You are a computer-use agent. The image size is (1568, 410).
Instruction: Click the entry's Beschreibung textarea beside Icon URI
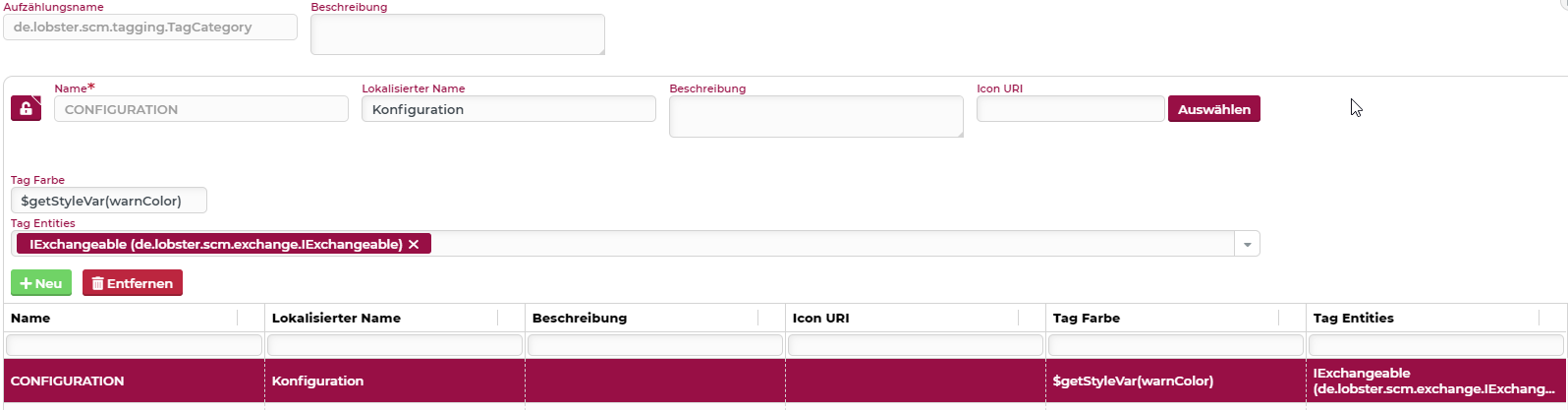(x=815, y=116)
